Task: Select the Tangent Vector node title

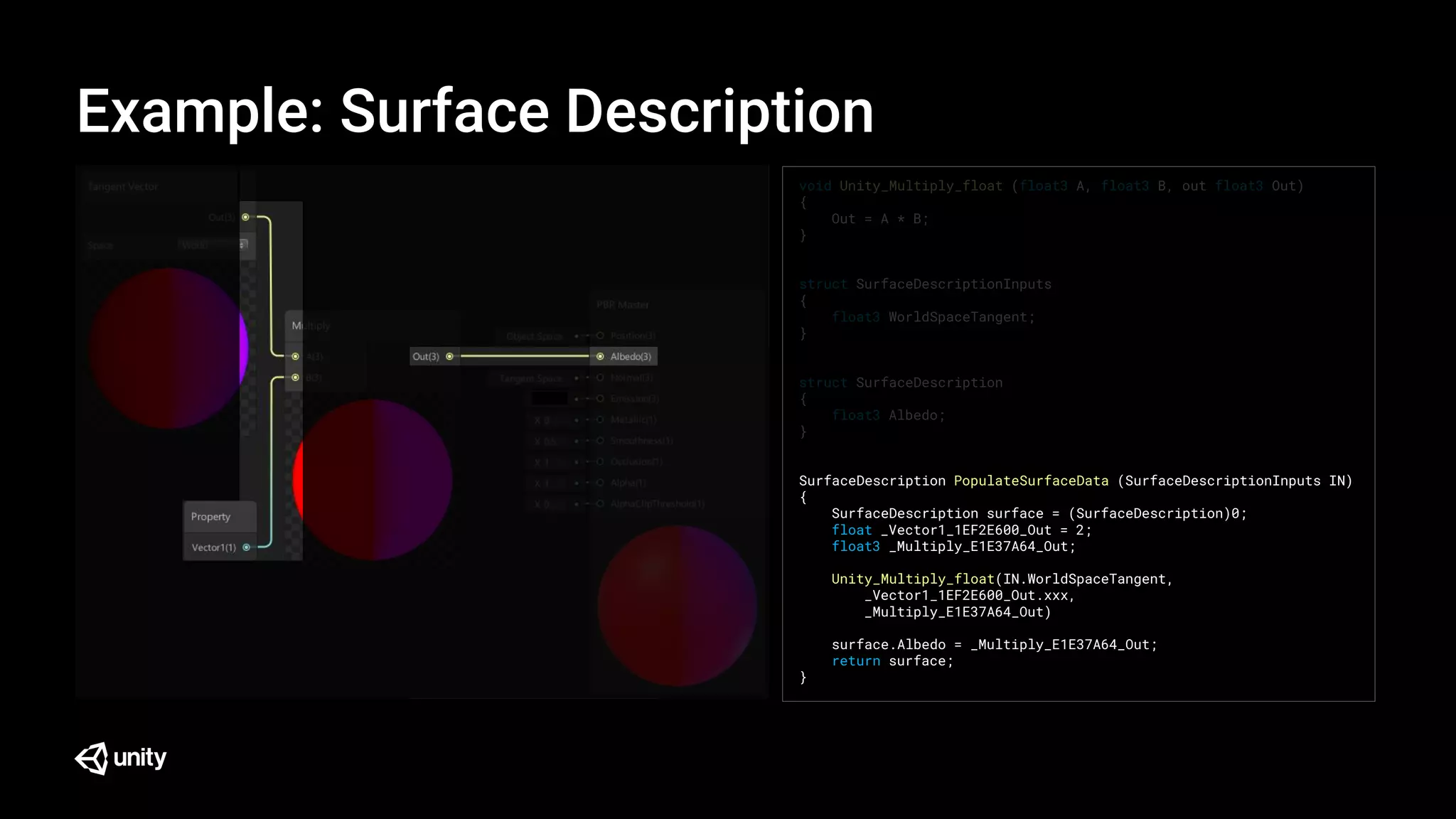Action: pos(123,186)
